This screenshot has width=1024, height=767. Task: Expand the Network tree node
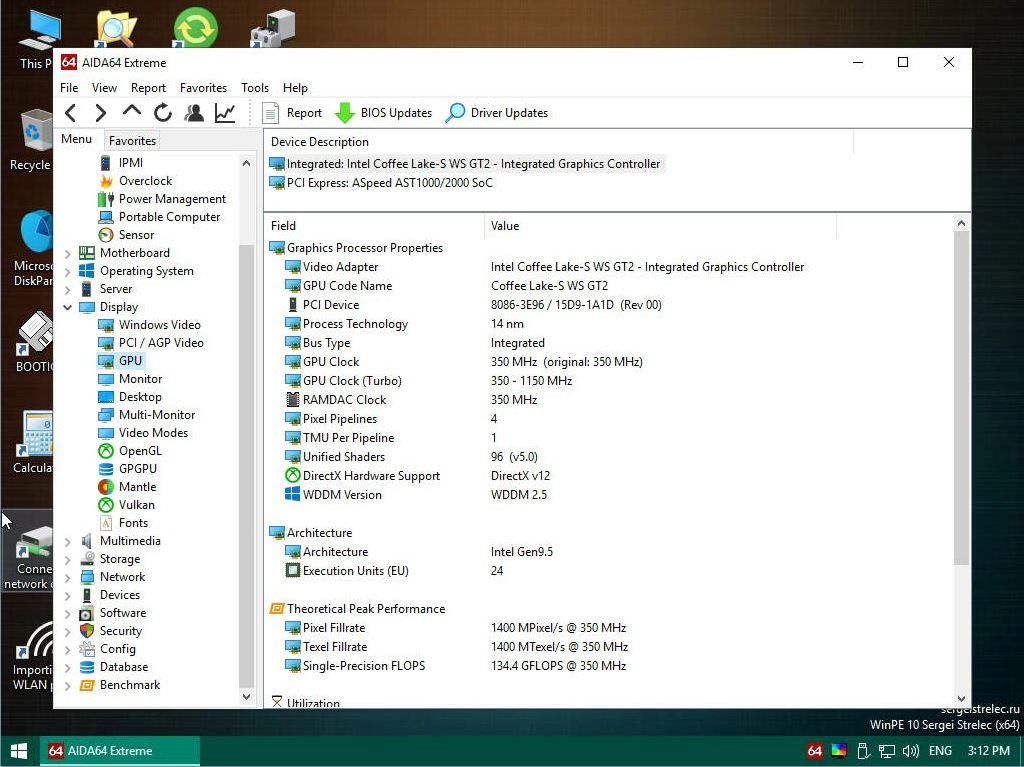(68, 578)
